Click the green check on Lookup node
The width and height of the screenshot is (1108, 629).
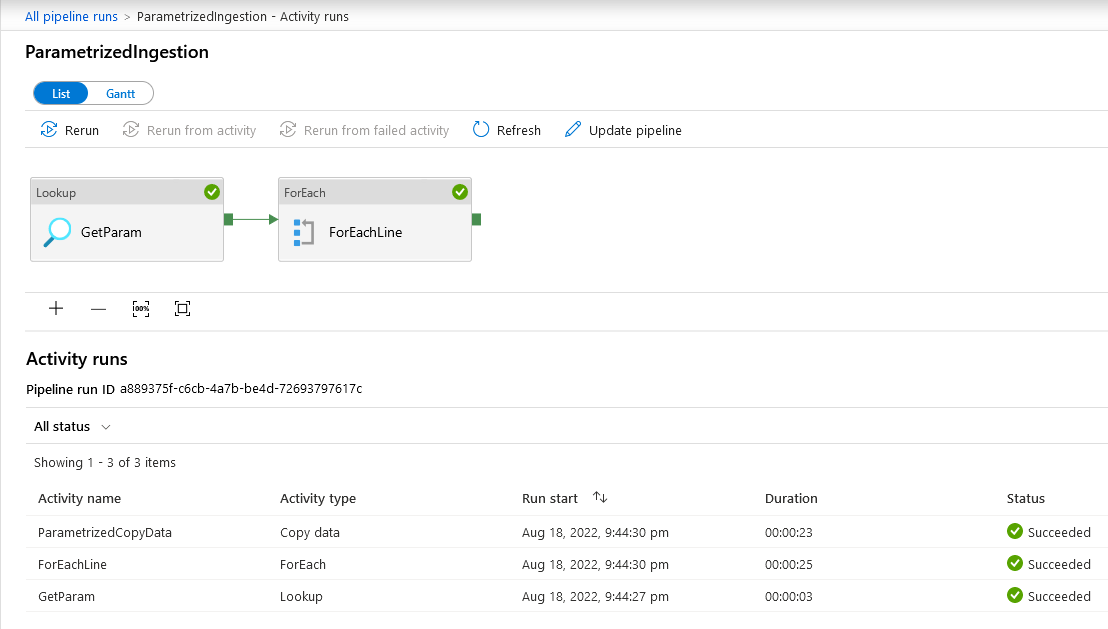click(x=212, y=192)
